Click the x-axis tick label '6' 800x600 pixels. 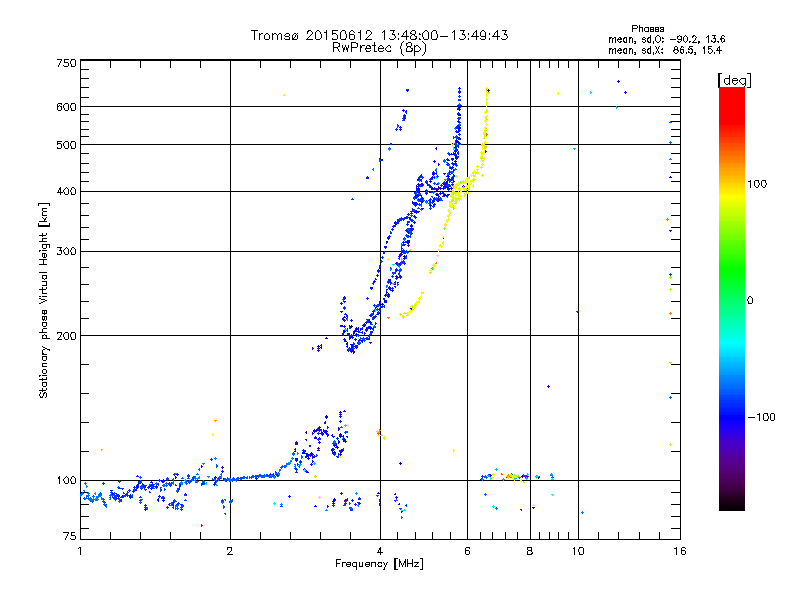click(467, 551)
